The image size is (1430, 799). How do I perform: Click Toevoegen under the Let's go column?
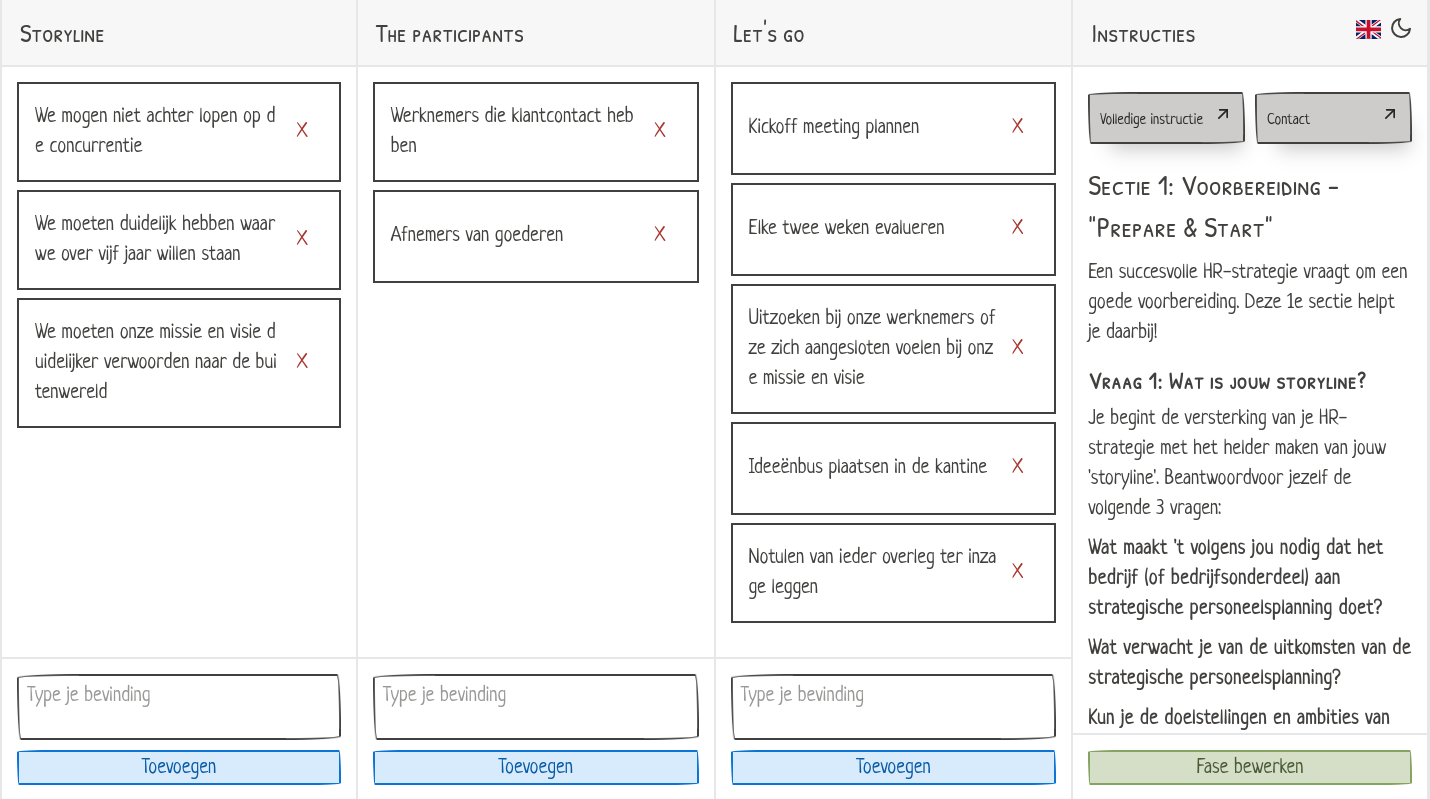(893, 767)
